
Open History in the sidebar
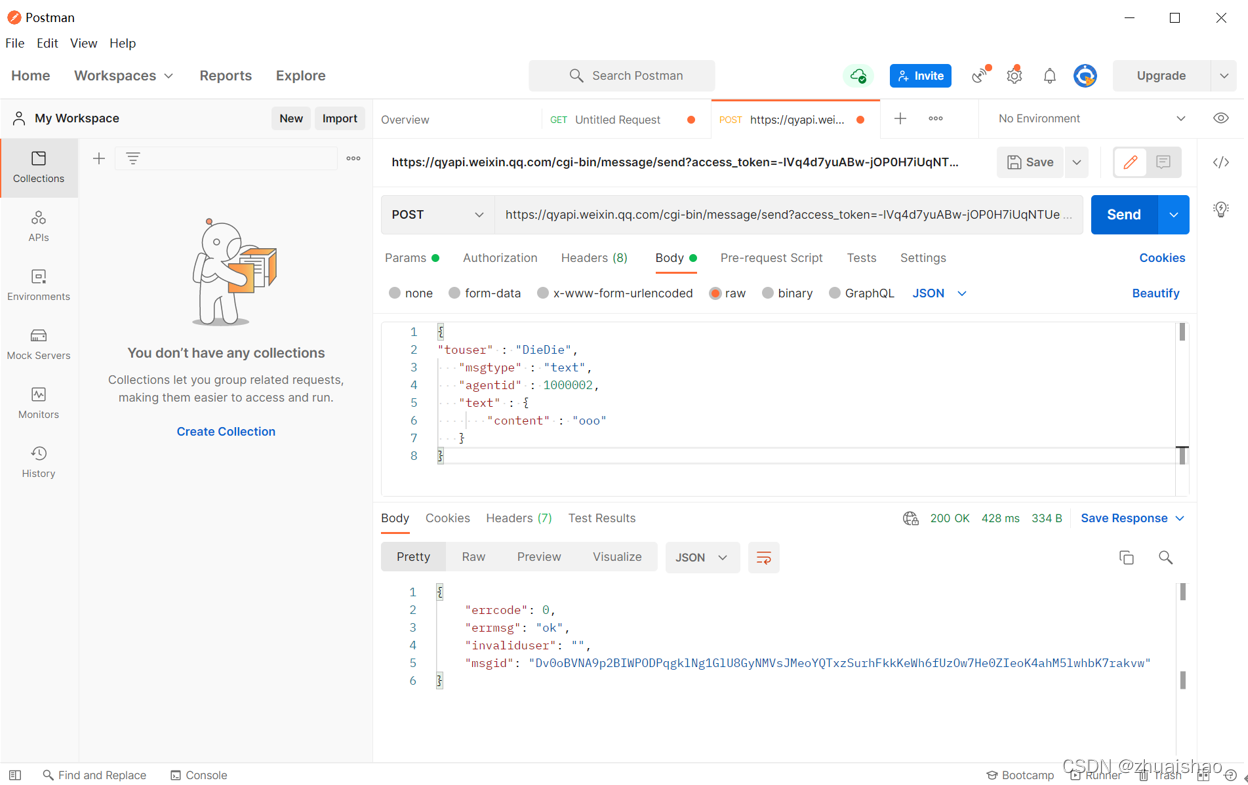click(x=39, y=462)
